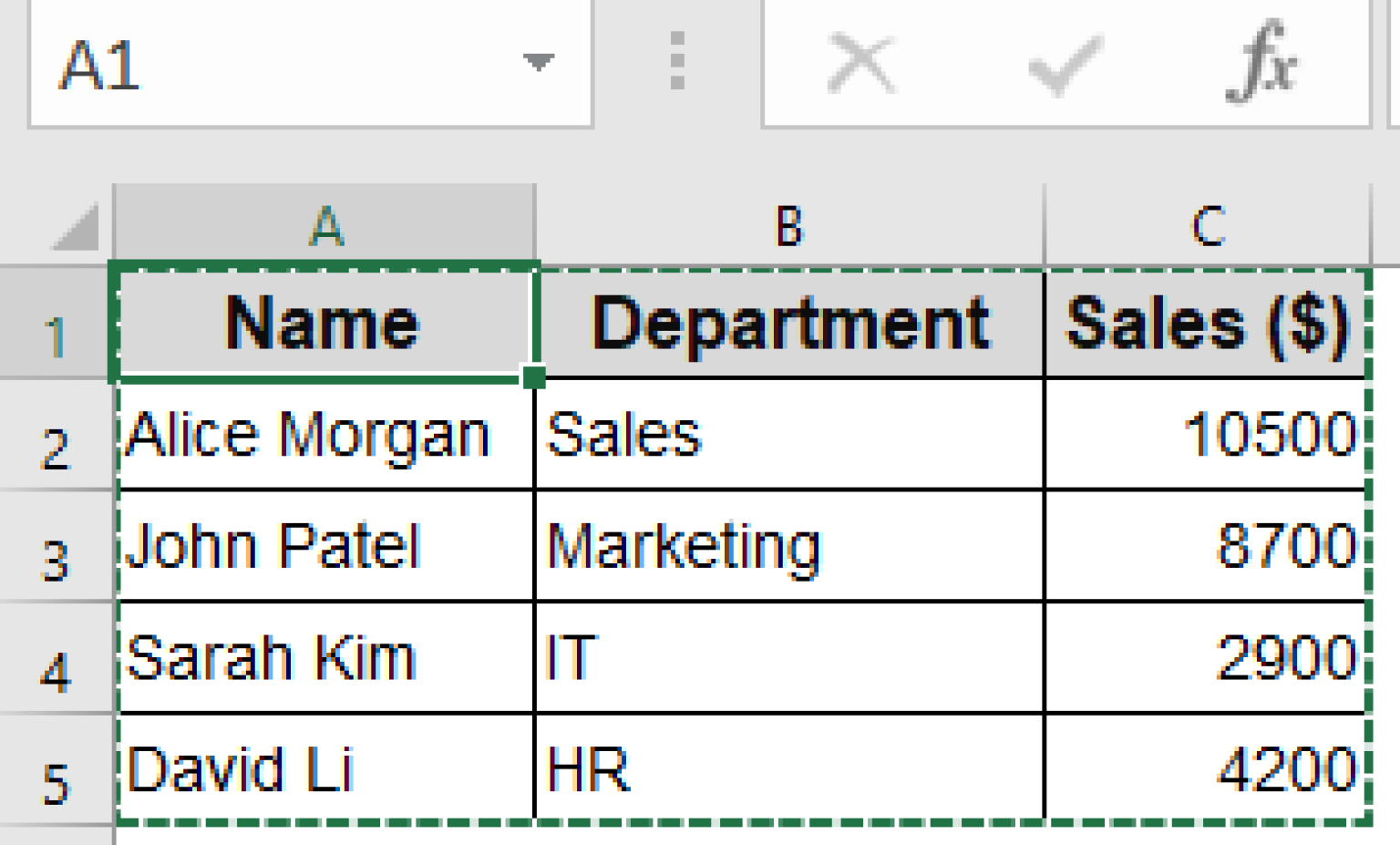The width and height of the screenshot is (1400, 845).
Task: Select the Marketing department cell
Action: (x=788, y=544)
